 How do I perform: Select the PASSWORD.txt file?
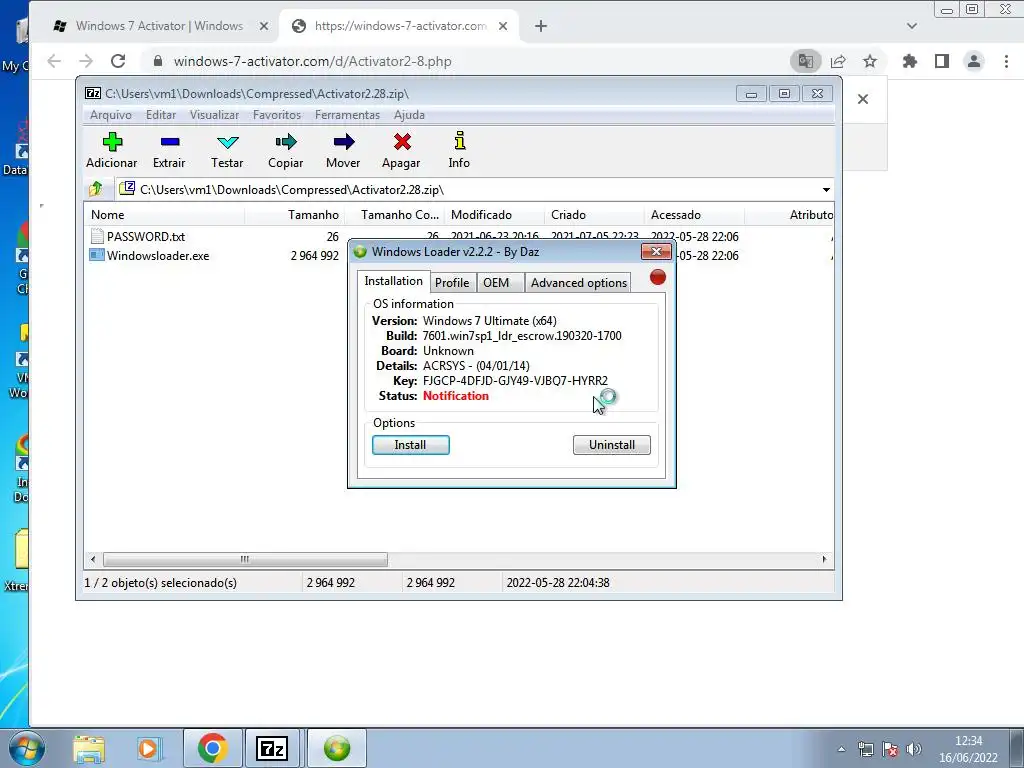[146, 236]
